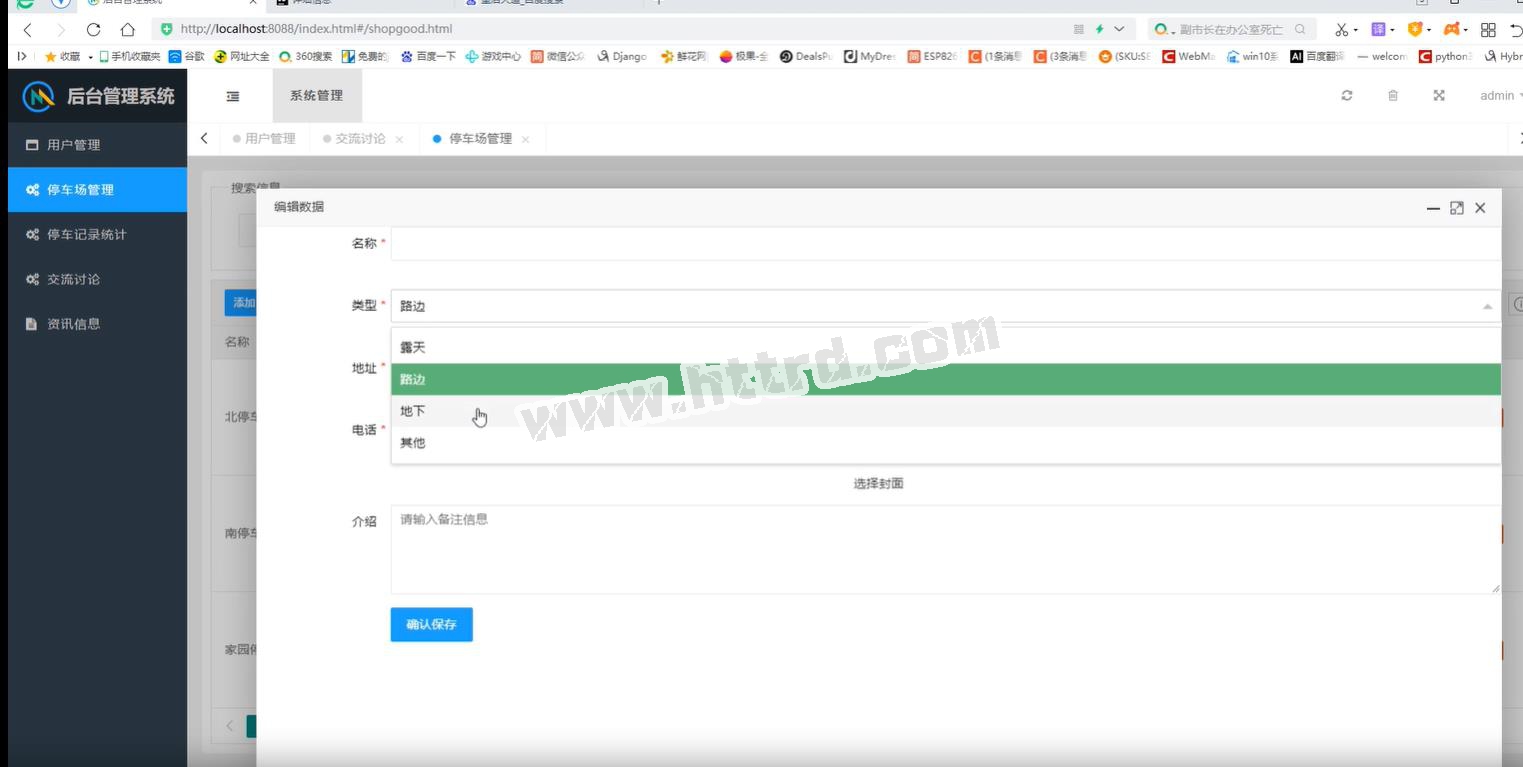Maximize the 编辑数据 dialog
1523x767 pixels.
coord(1457,208)
